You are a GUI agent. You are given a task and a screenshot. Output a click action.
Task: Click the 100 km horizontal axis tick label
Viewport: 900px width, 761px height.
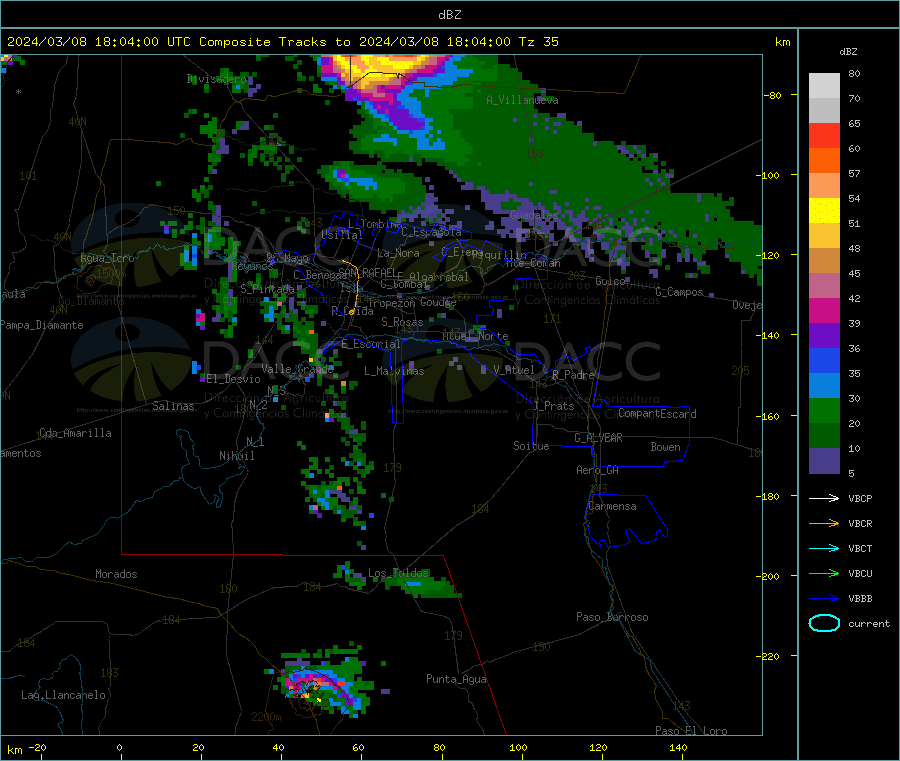(x=518, y=747)
